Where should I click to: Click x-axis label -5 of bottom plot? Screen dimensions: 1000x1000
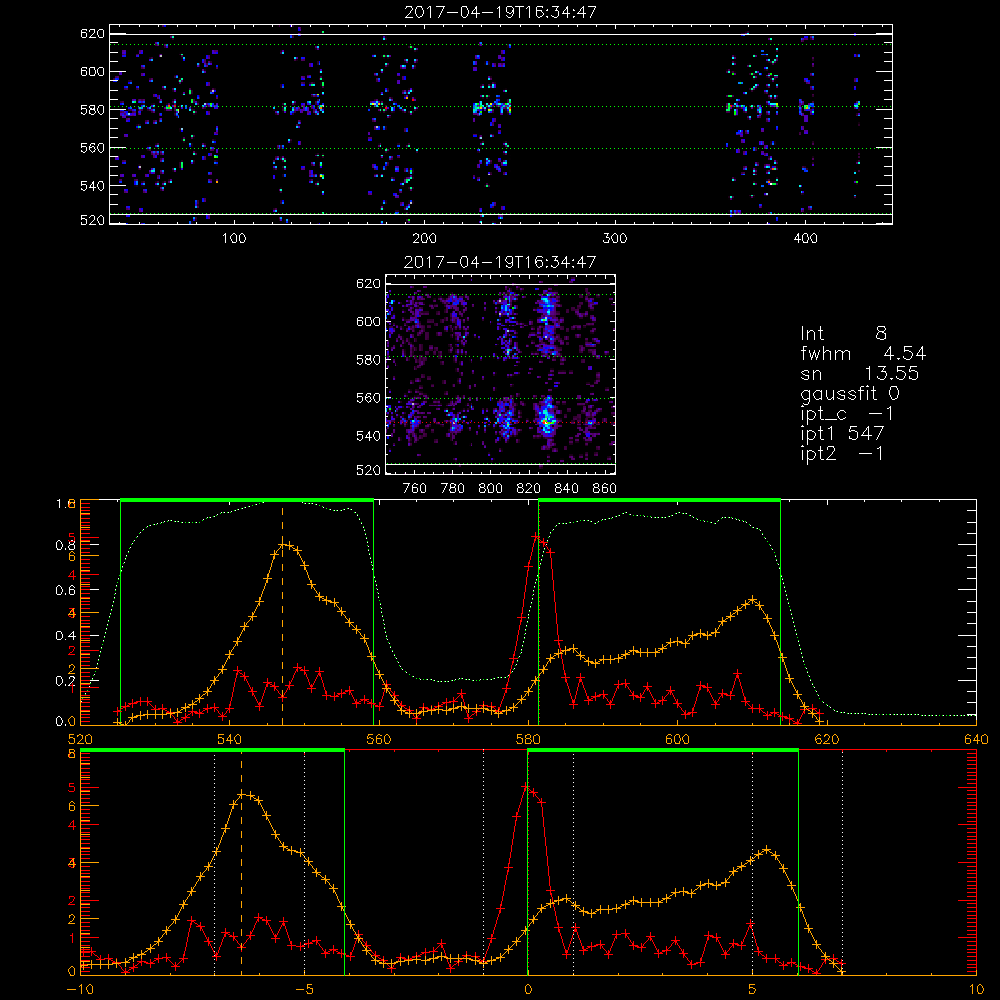pyautogui.click(x=305, y=990)
